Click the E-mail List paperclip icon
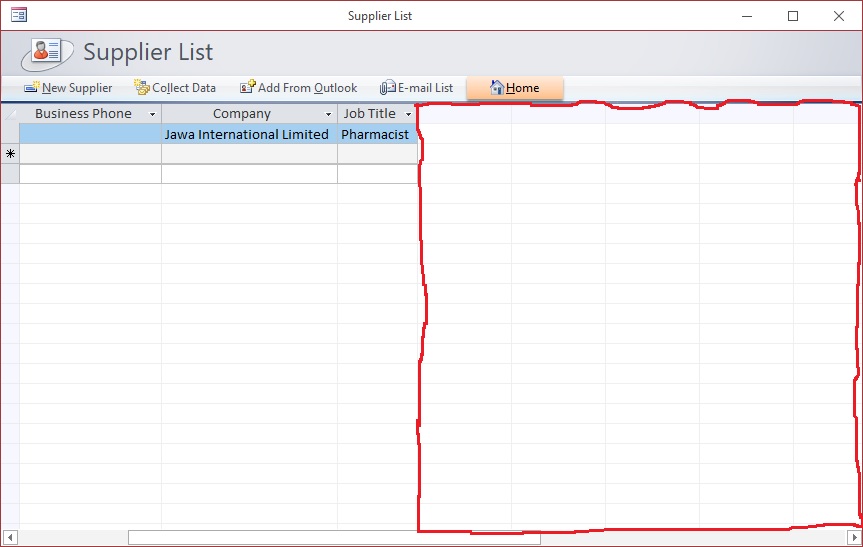The width and height of the screenshot is (863, 547). (x=387, y=87)
